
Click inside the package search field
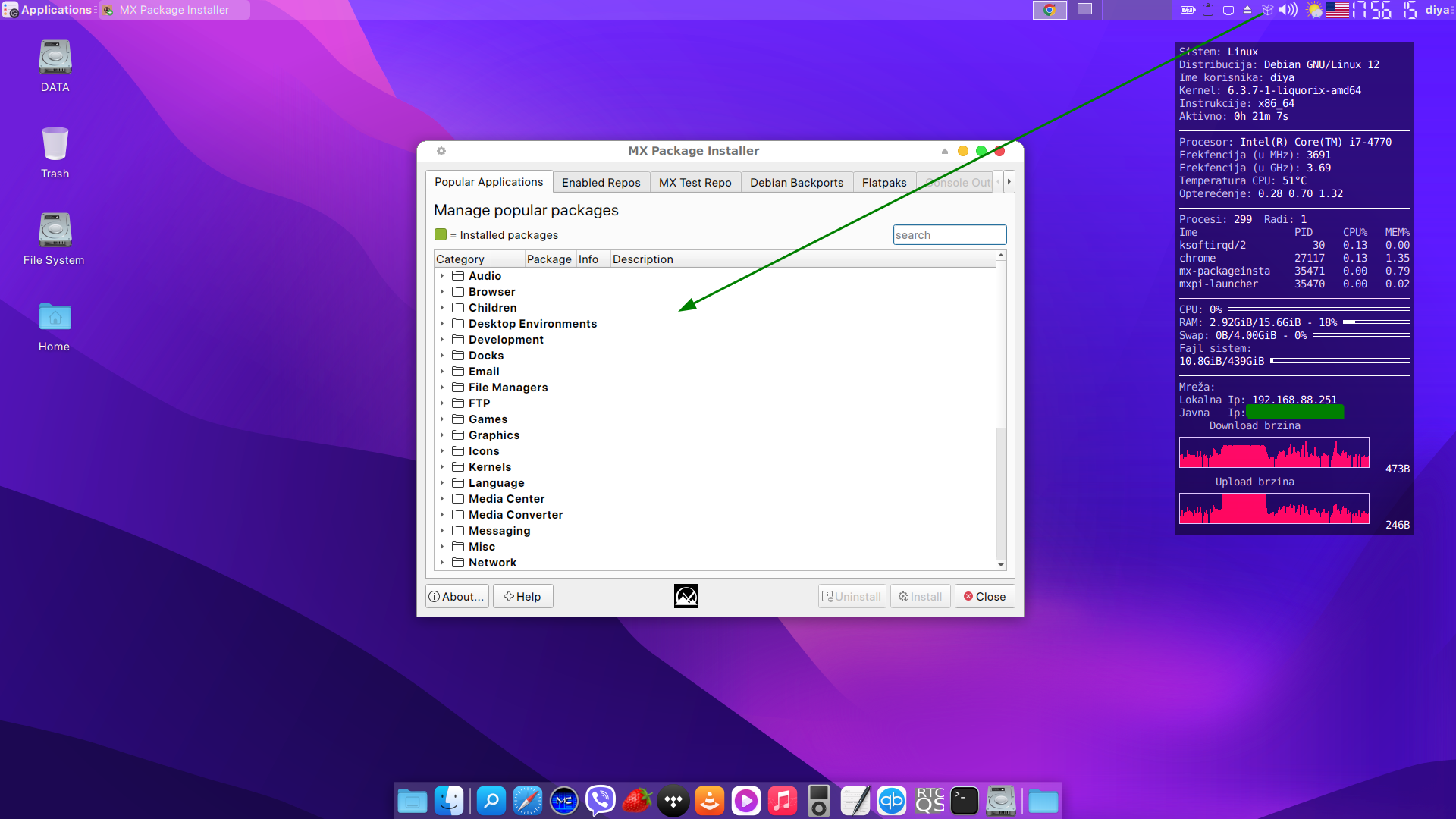pos(949,235)
